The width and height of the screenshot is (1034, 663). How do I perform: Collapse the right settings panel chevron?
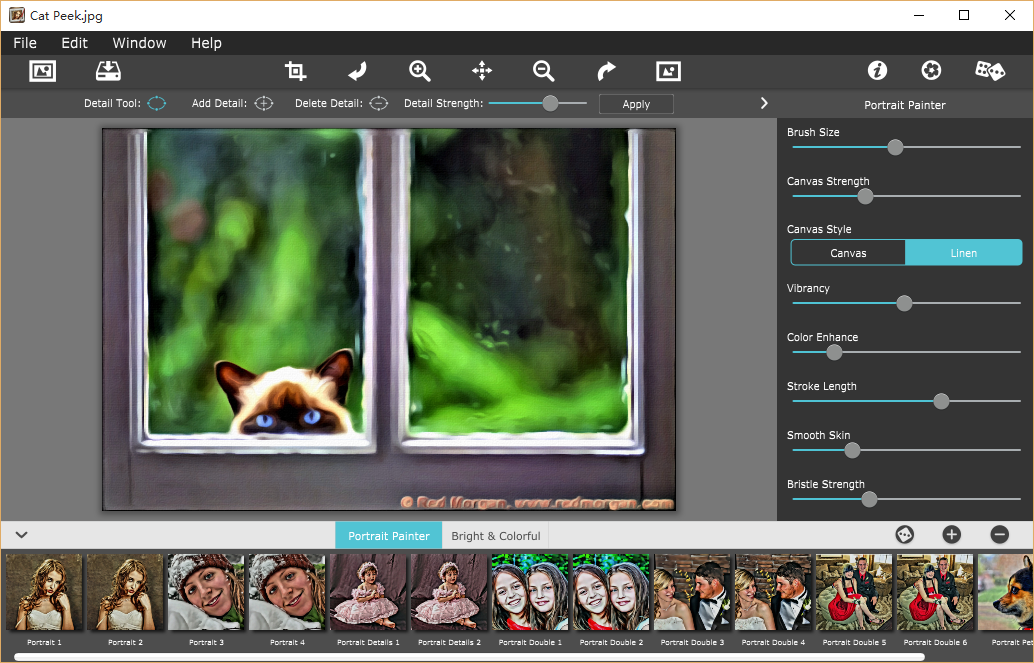764,103
